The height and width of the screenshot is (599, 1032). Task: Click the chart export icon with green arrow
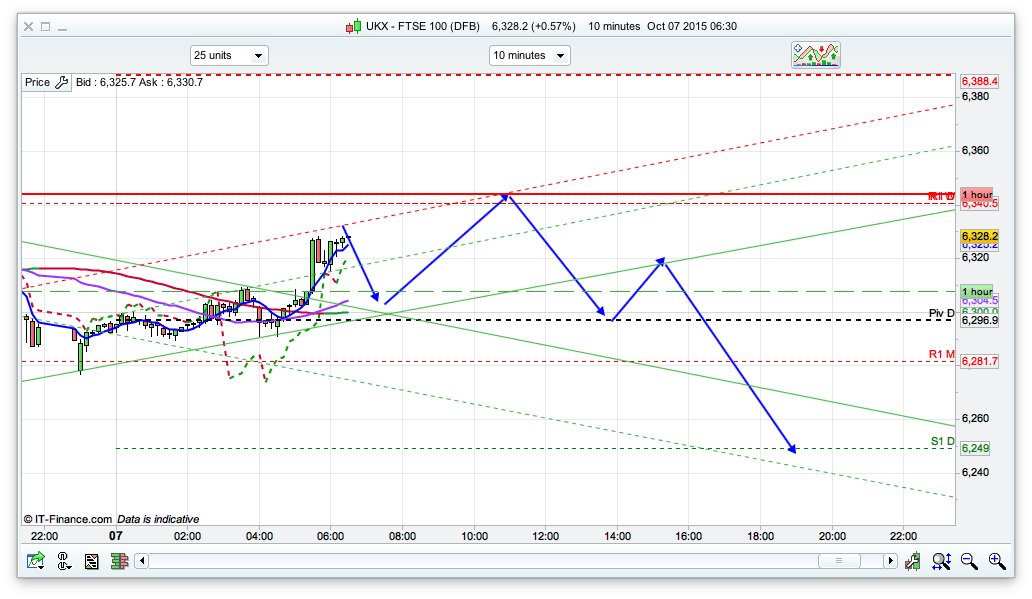[36, 562]
